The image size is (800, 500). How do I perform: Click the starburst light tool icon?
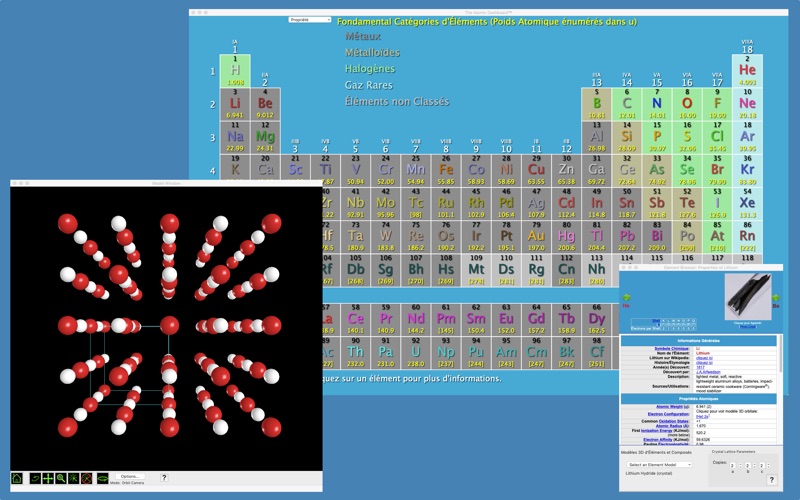click(x=73, y=478)
